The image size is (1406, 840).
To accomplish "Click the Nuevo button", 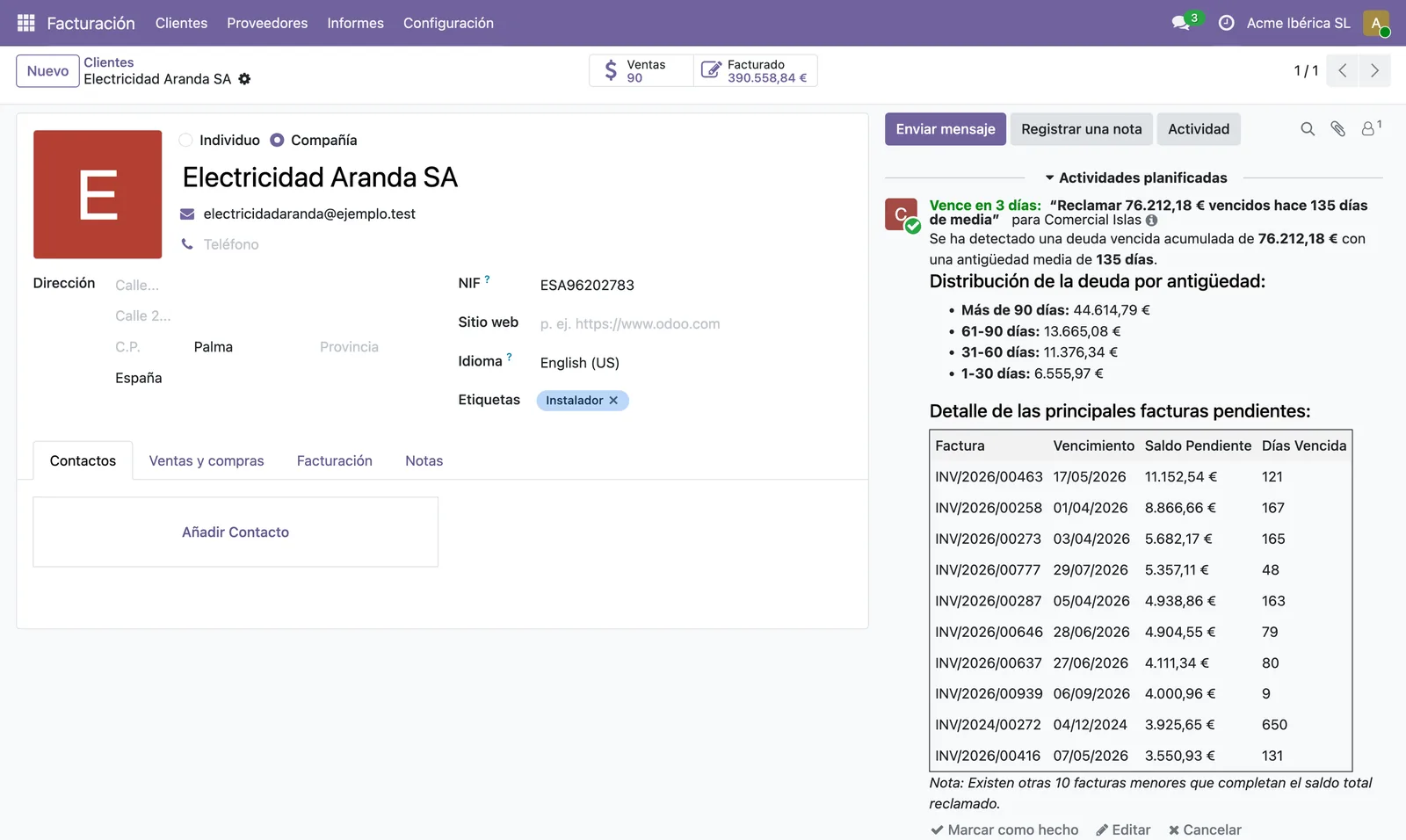I will pos(47,71).
